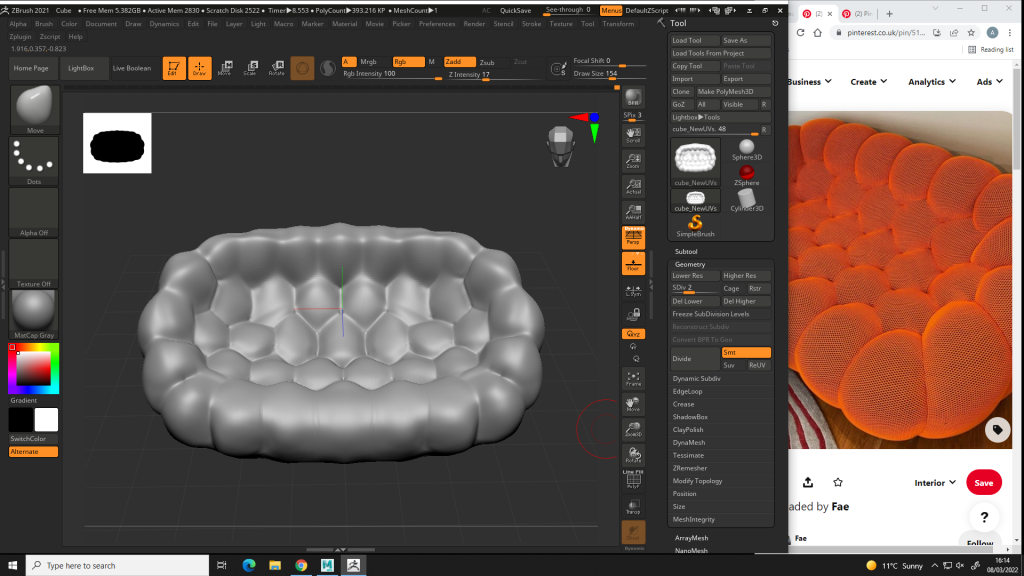Toggle Transp transparency mode
1024x576 pixels.
click(x=633, y=506)
